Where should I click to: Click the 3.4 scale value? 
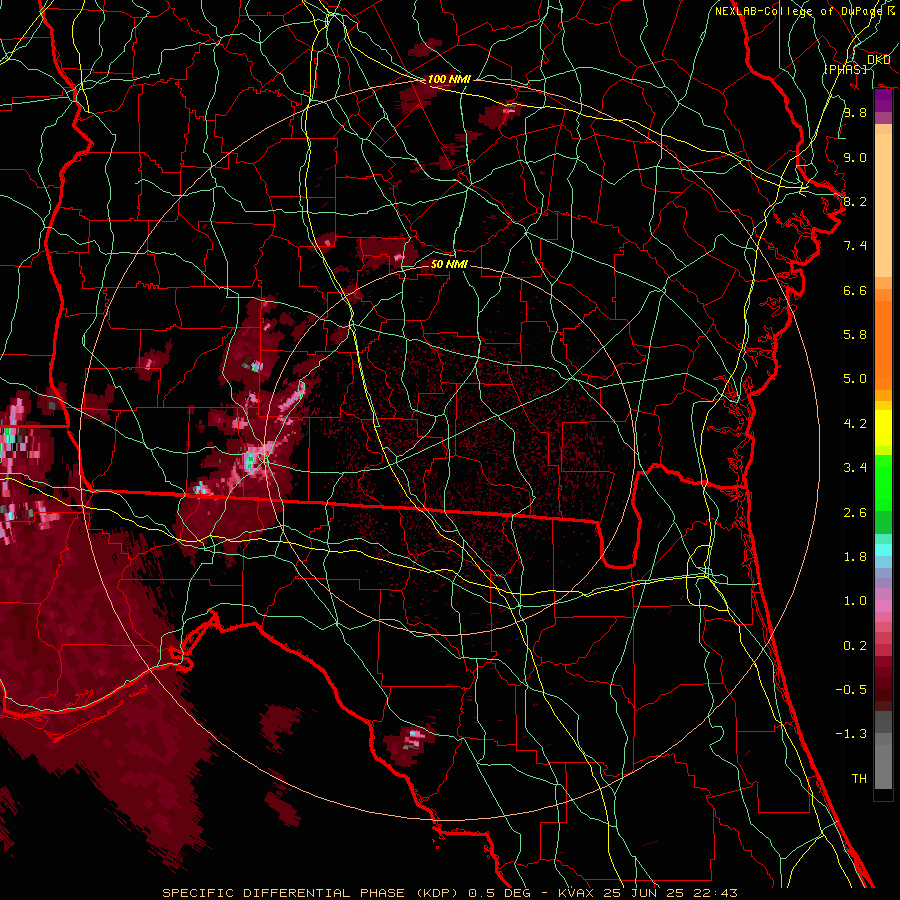[855, 468]
